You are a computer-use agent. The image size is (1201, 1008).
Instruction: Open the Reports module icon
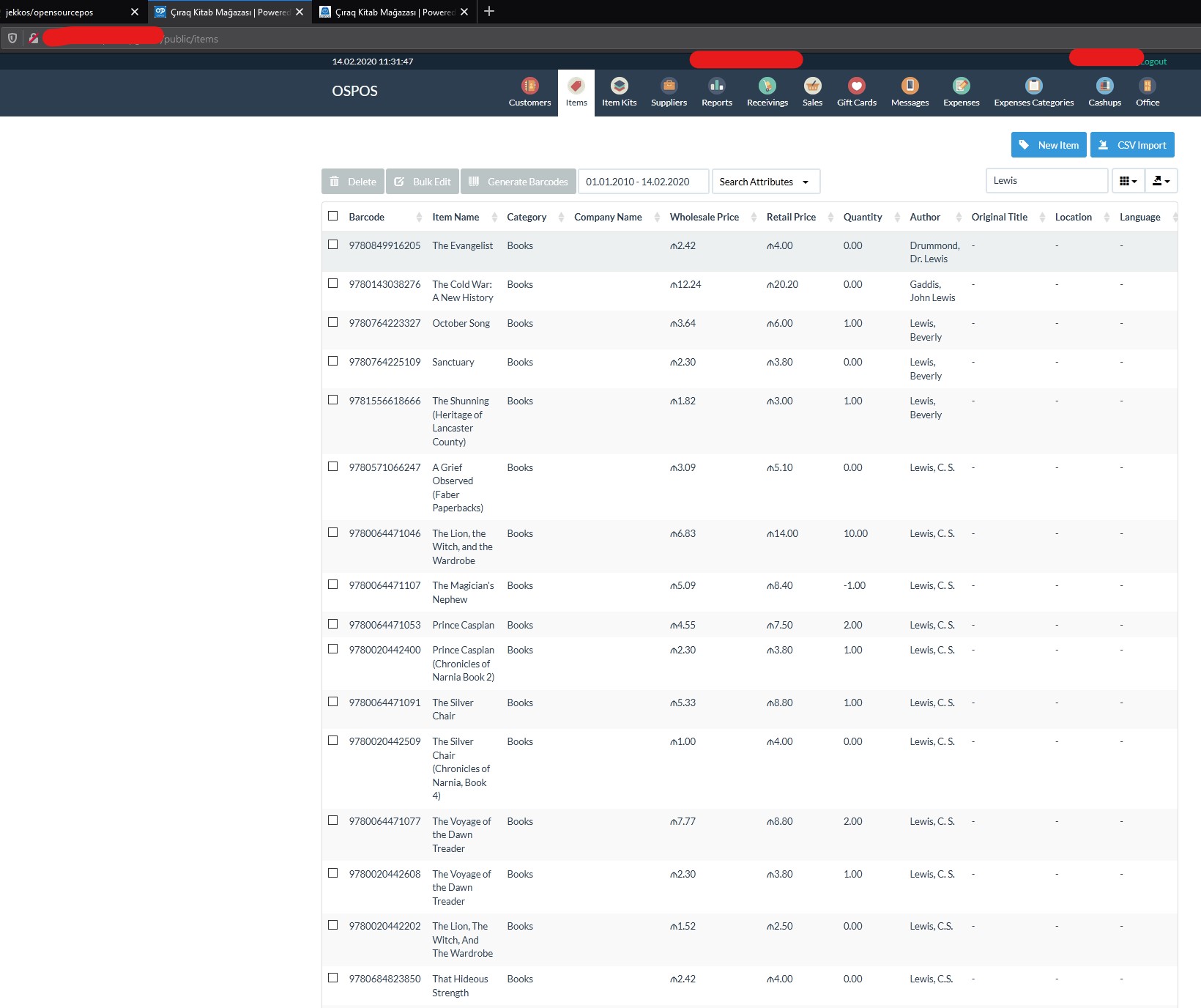(716, 86)
